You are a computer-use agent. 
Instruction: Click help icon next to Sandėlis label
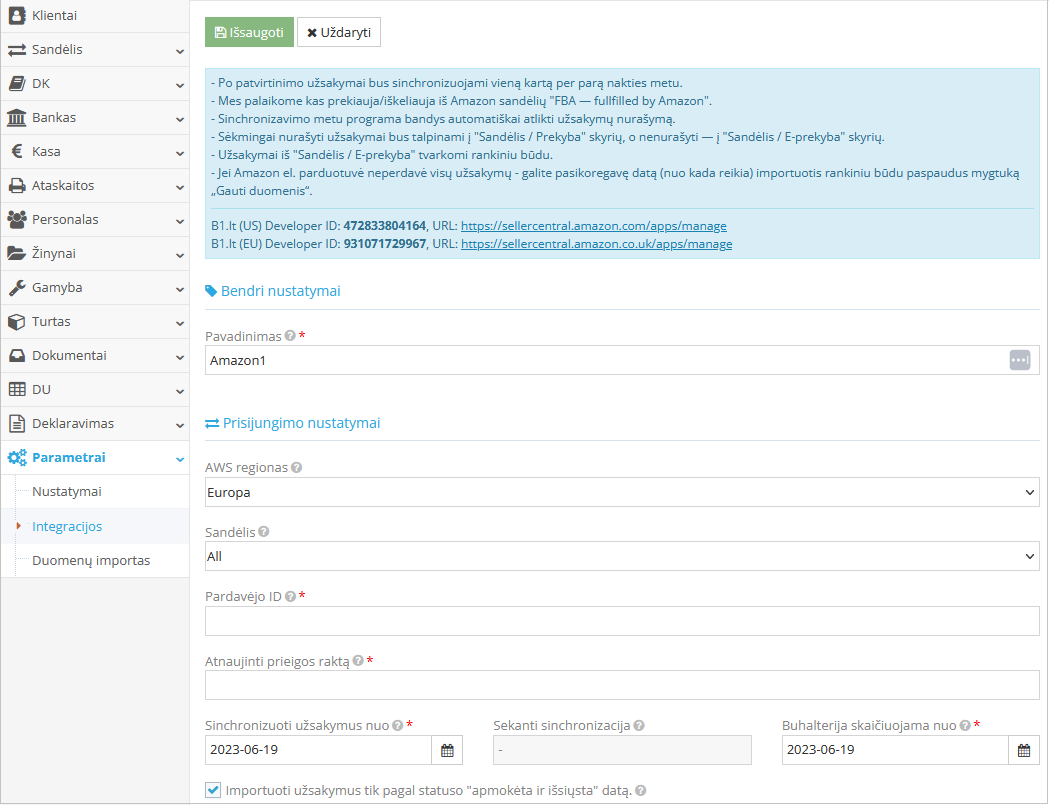click(x=263, y=532)
